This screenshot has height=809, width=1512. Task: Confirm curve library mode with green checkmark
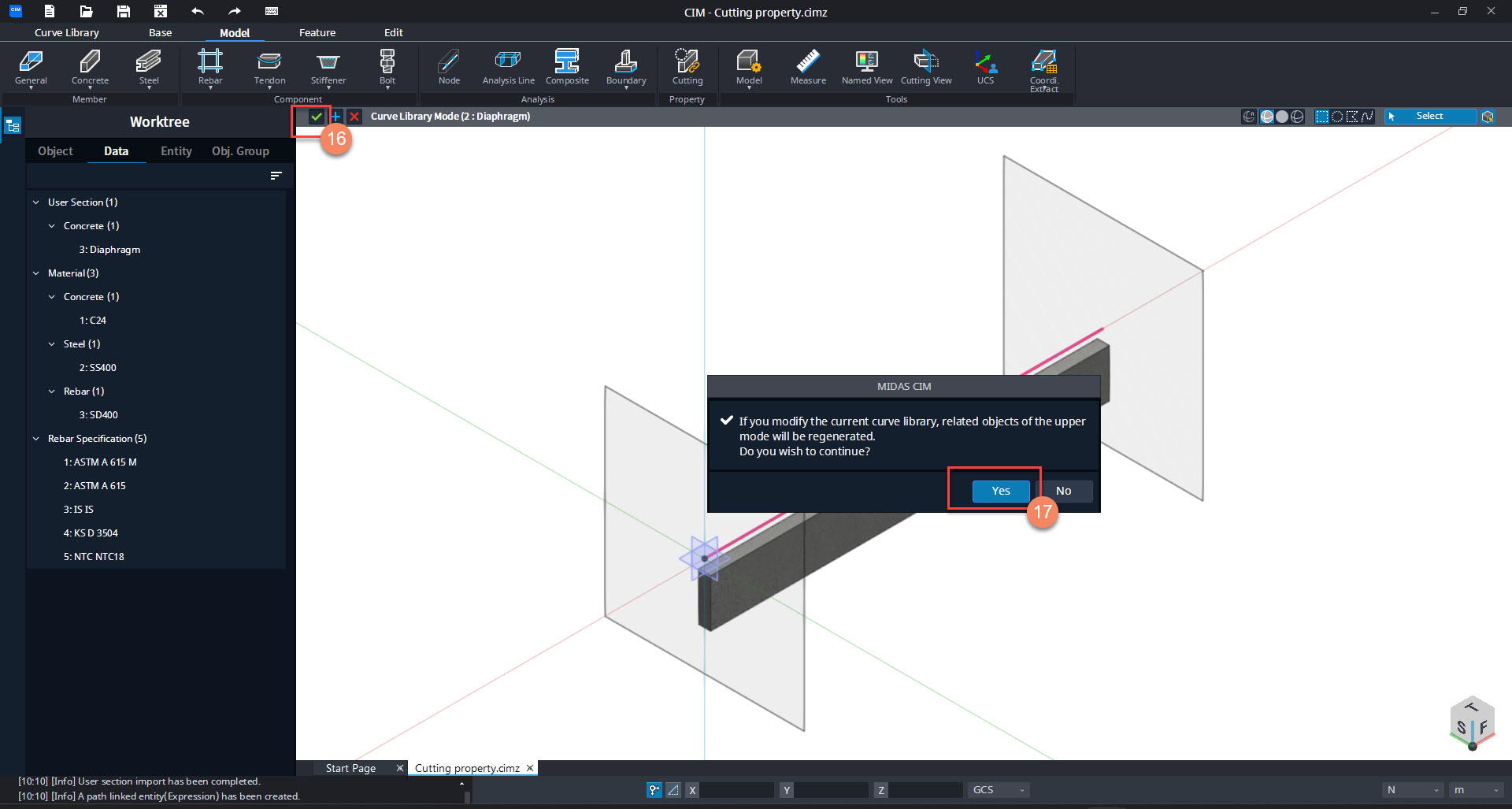[x=317, y=117]
